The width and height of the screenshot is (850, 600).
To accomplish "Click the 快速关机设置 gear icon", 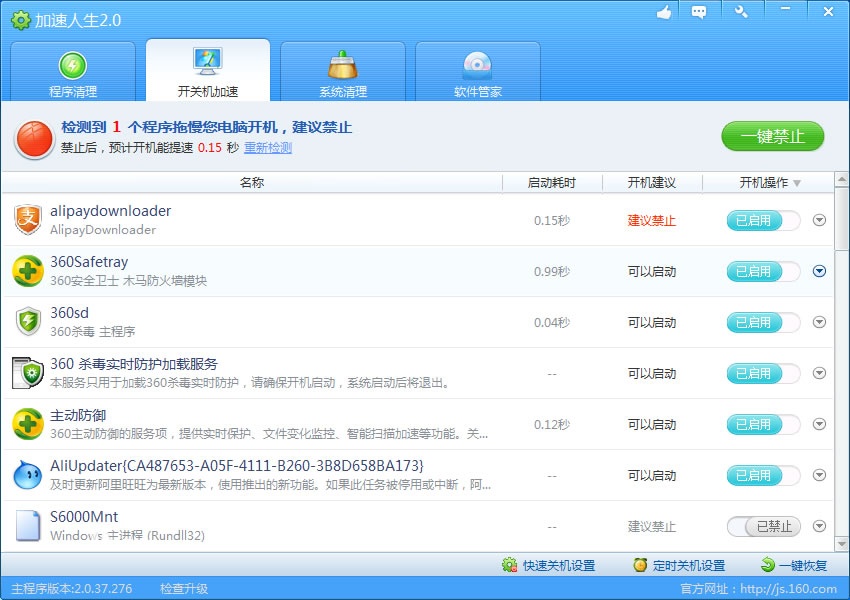I will coord(510,565).
